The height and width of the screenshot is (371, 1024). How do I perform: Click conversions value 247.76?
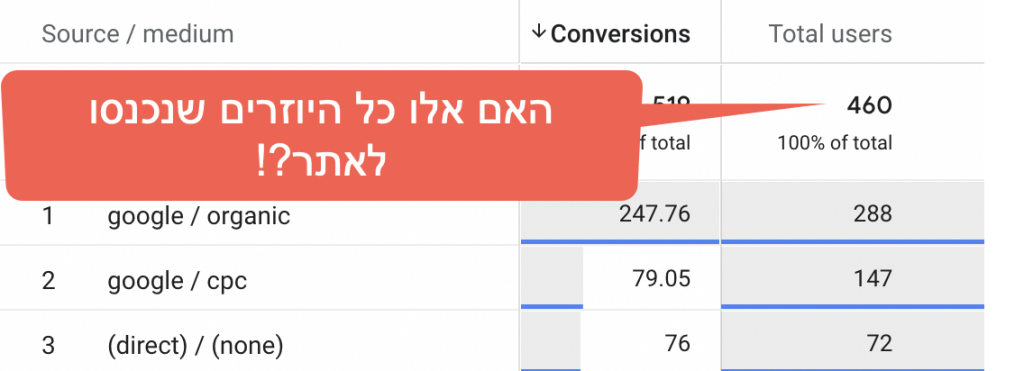(654, 214)
